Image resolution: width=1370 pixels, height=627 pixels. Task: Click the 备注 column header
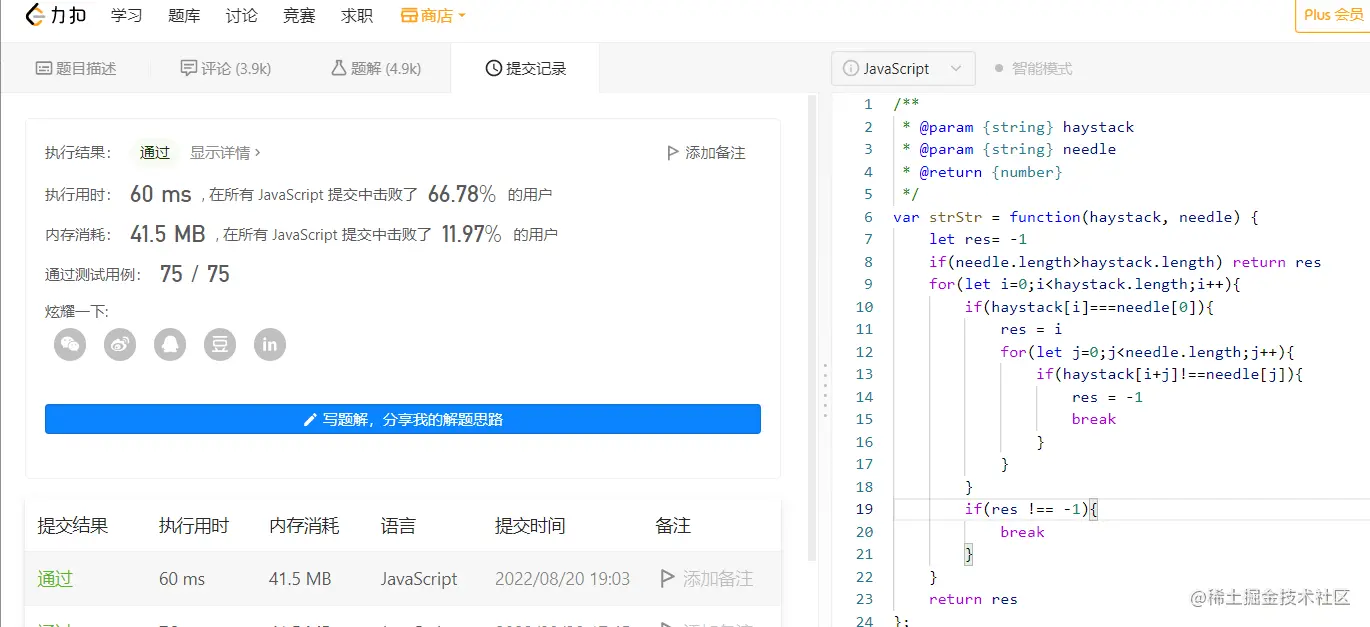coord(673,525)
